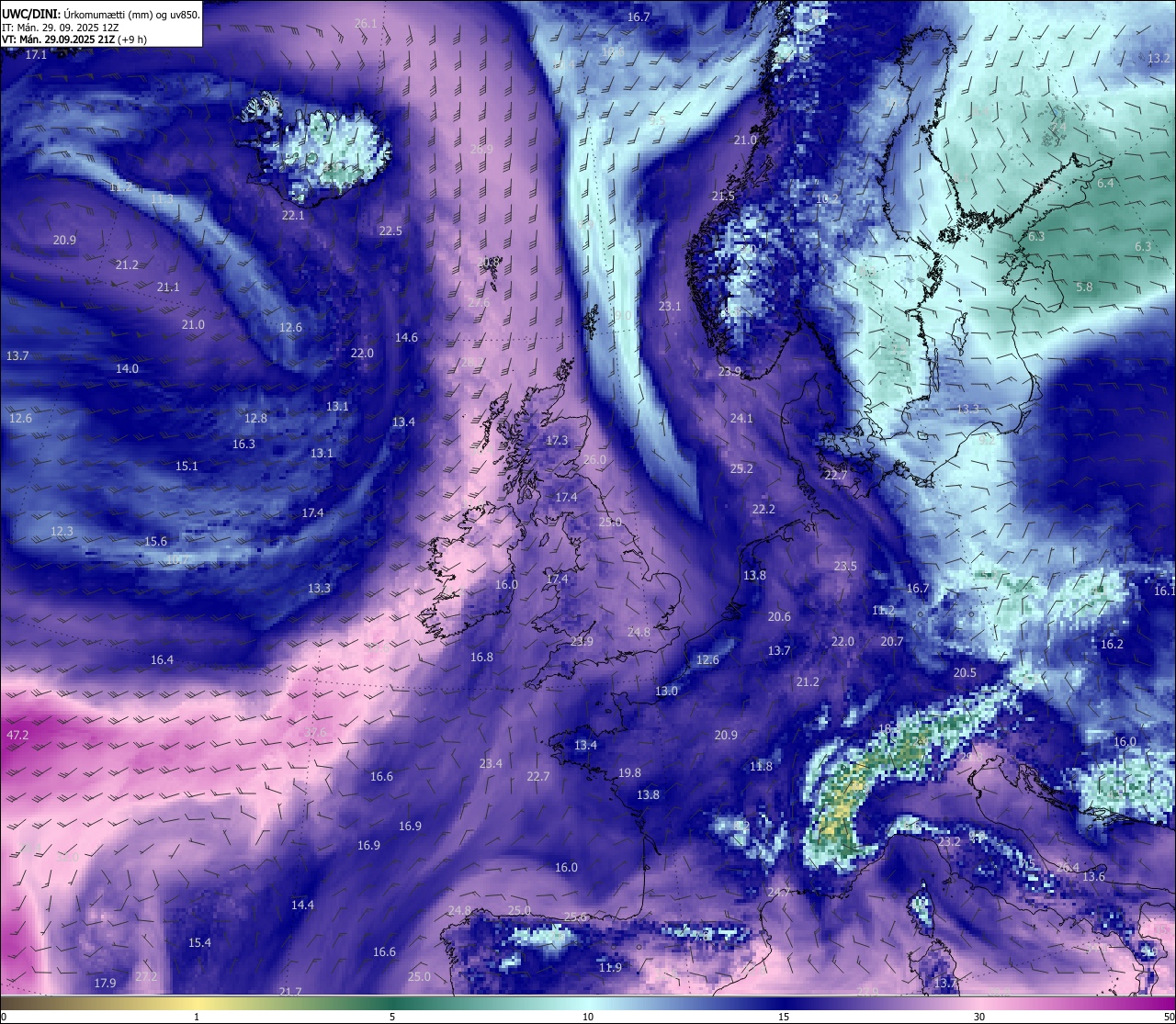
Task: Click the color scale label 30
Action: pyautogui.click(x=979, y=1017)
